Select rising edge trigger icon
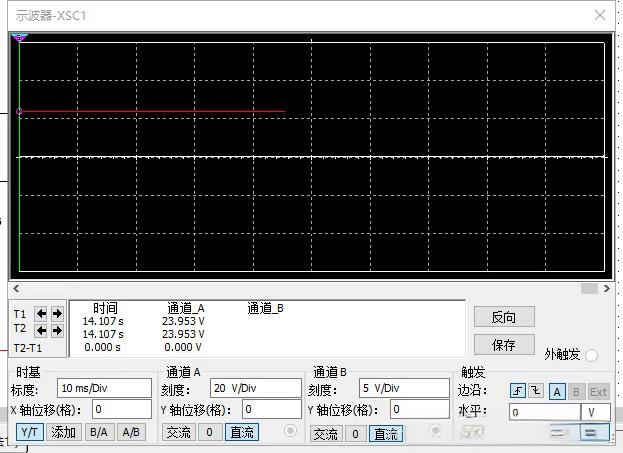Image resolution: width=623 pixels, height=453 pixels. click(518, 391)
